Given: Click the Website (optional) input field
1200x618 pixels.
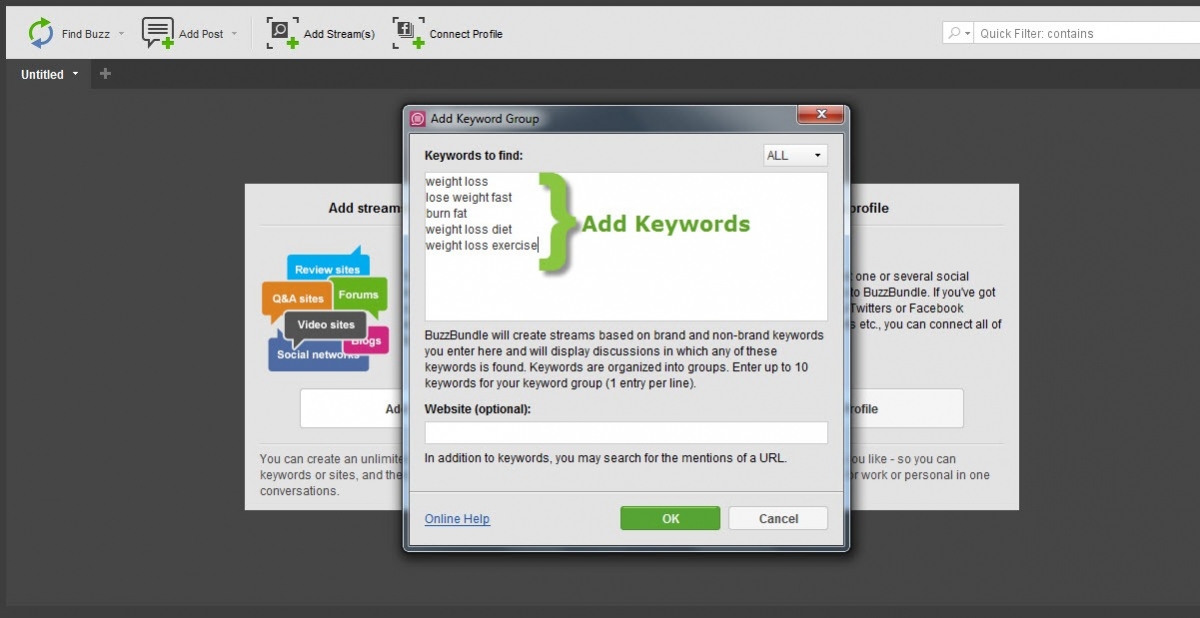Looking at the screenshot, I should click(625, 432).
